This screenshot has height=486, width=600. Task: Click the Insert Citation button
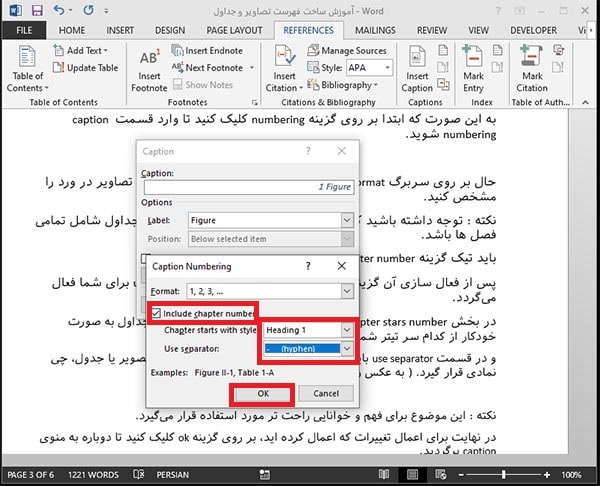click(x=284, y=69)
